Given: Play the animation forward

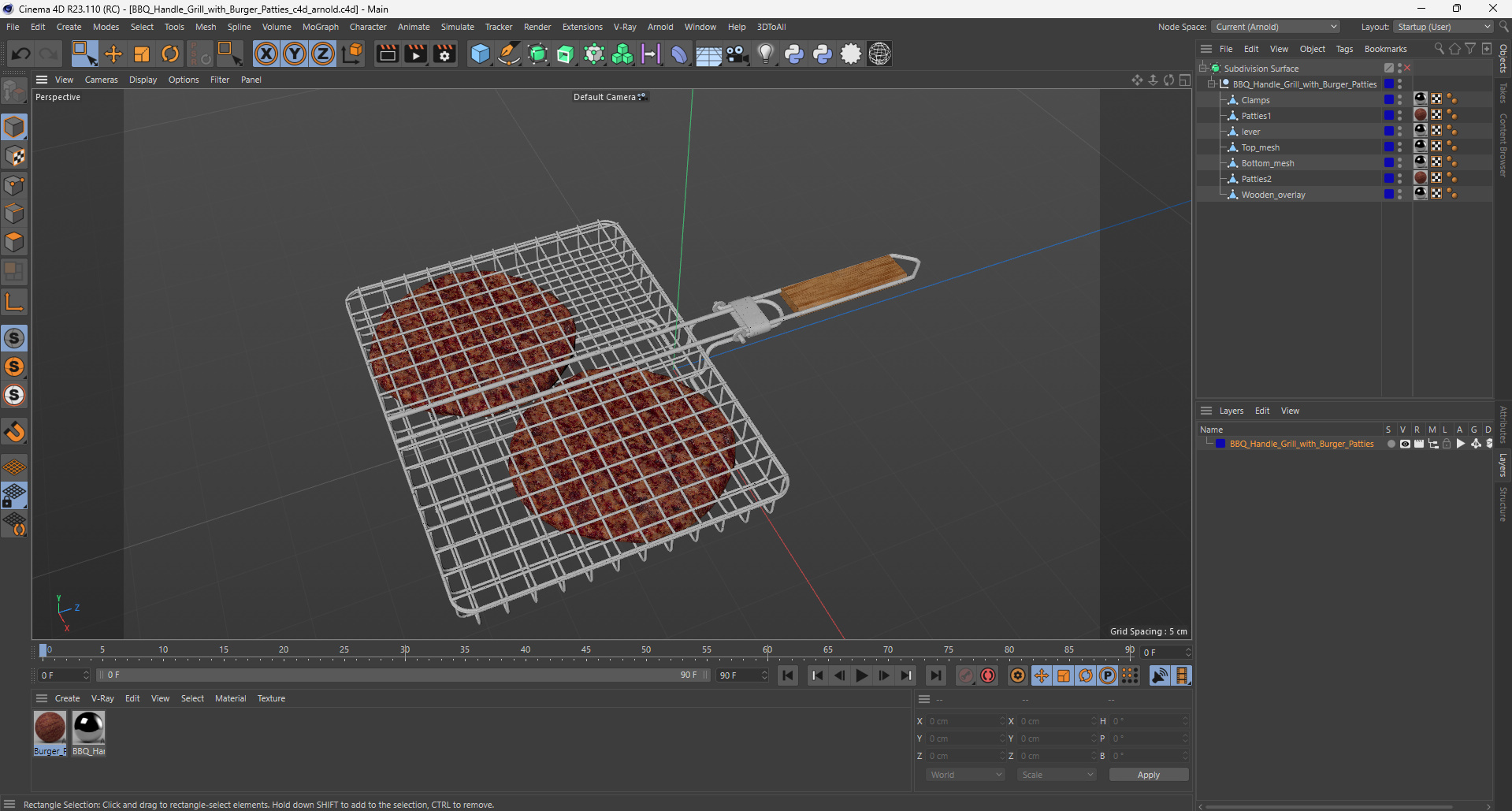Looking at the screenshot, I should click(x=862, y=675).
